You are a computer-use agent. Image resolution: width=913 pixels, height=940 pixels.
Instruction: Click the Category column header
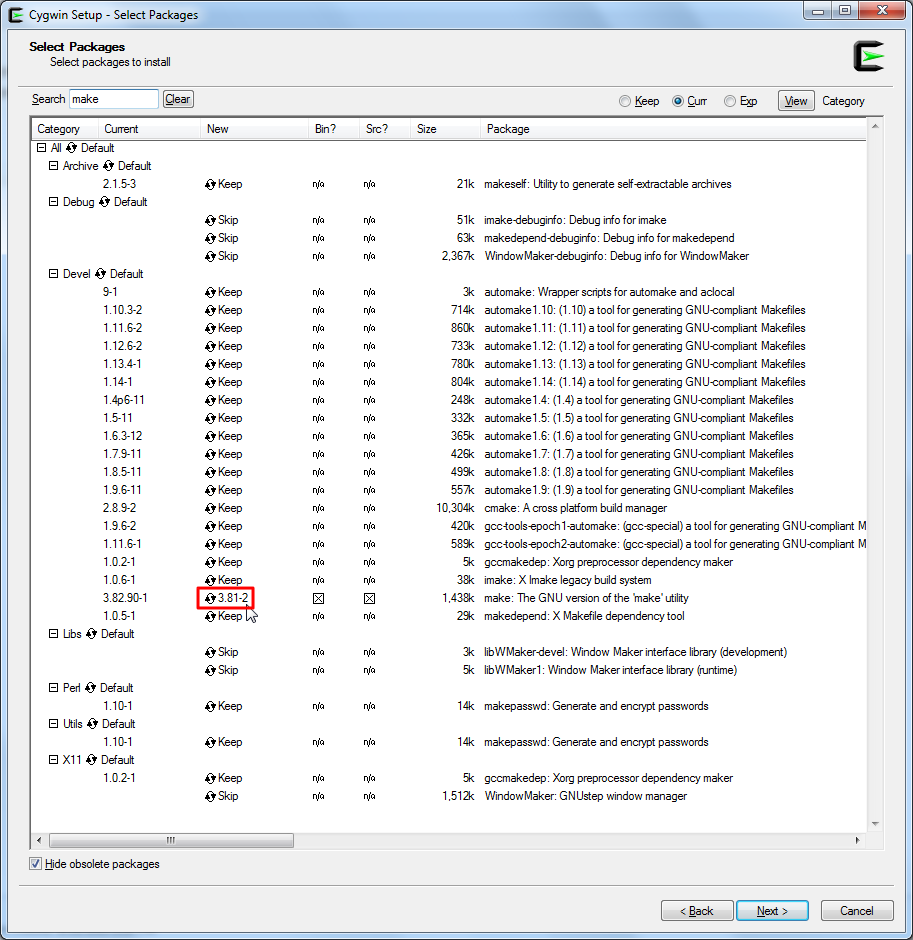point(65,129)
